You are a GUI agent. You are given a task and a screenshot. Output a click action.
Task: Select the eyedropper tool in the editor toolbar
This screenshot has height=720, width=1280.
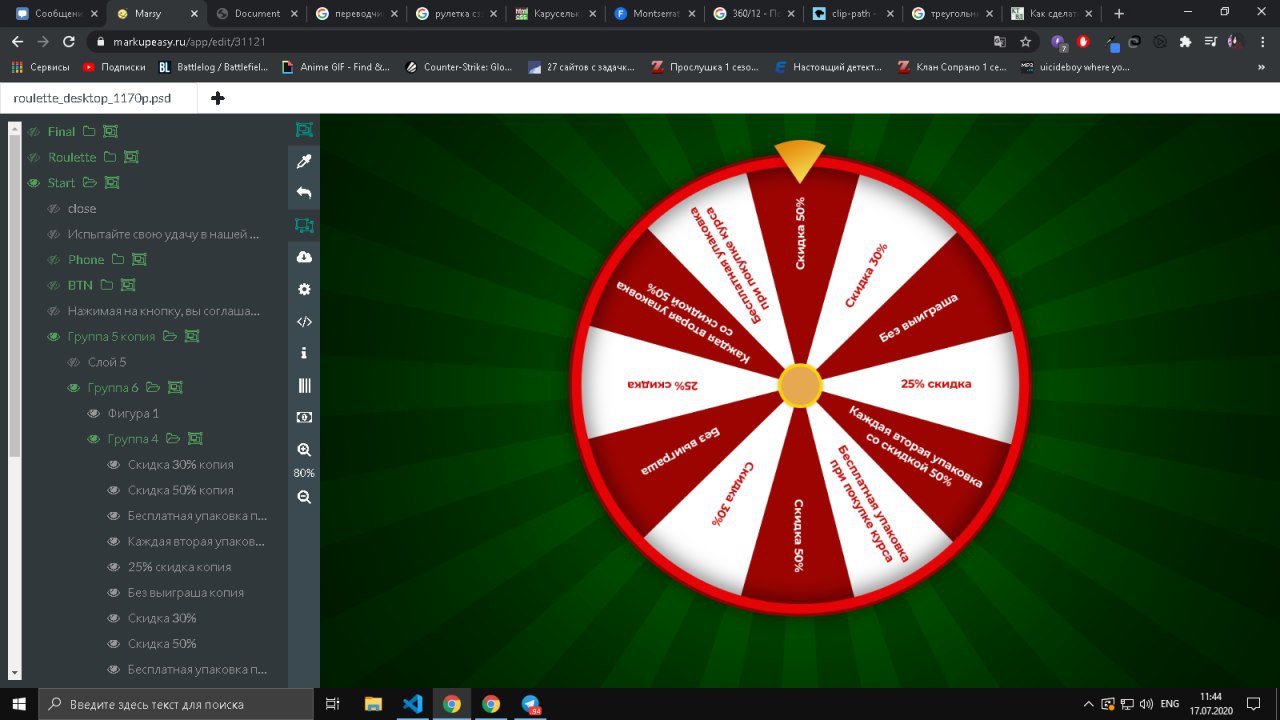point(304,161)
